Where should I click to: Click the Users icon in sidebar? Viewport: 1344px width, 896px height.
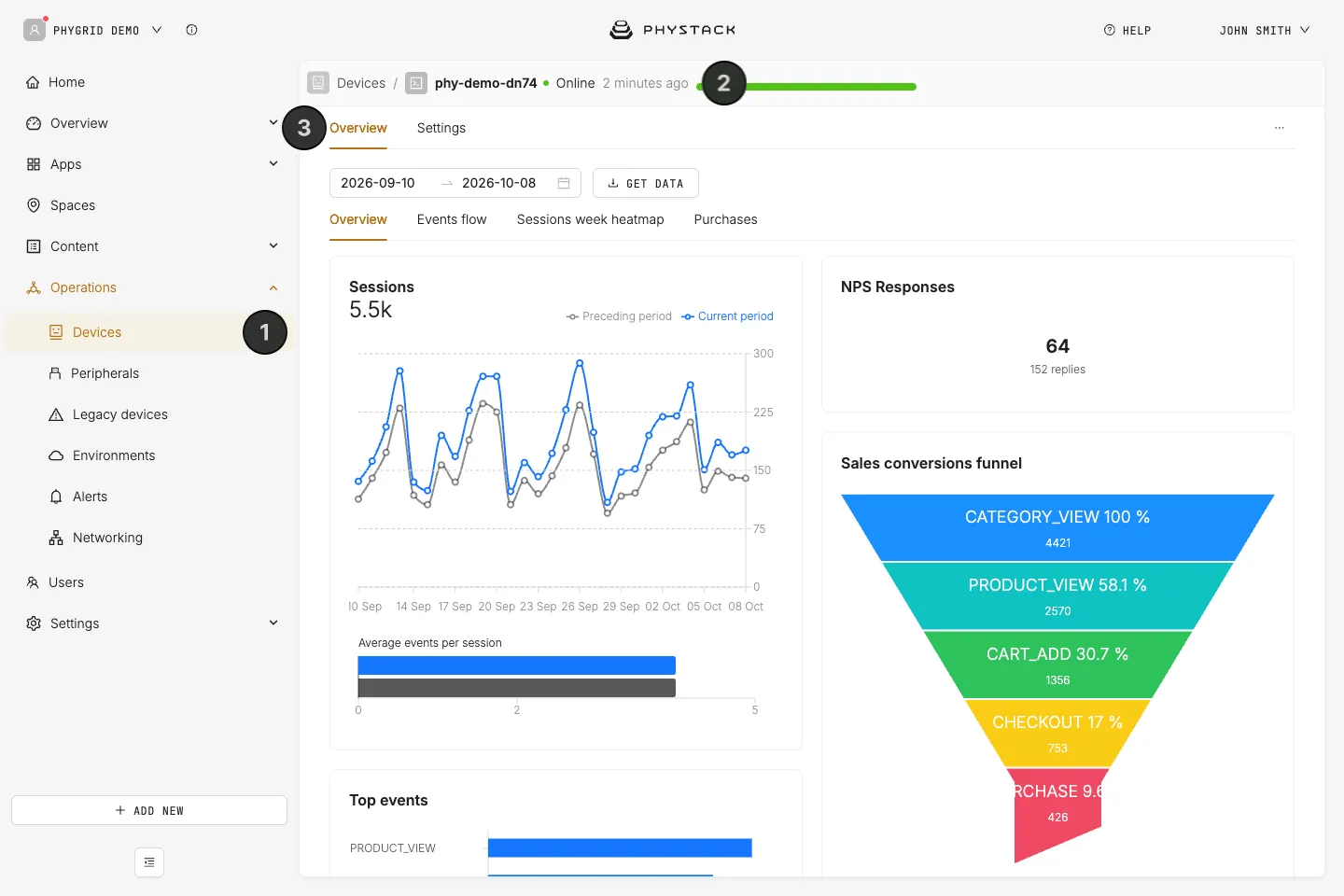coord(34,582)
